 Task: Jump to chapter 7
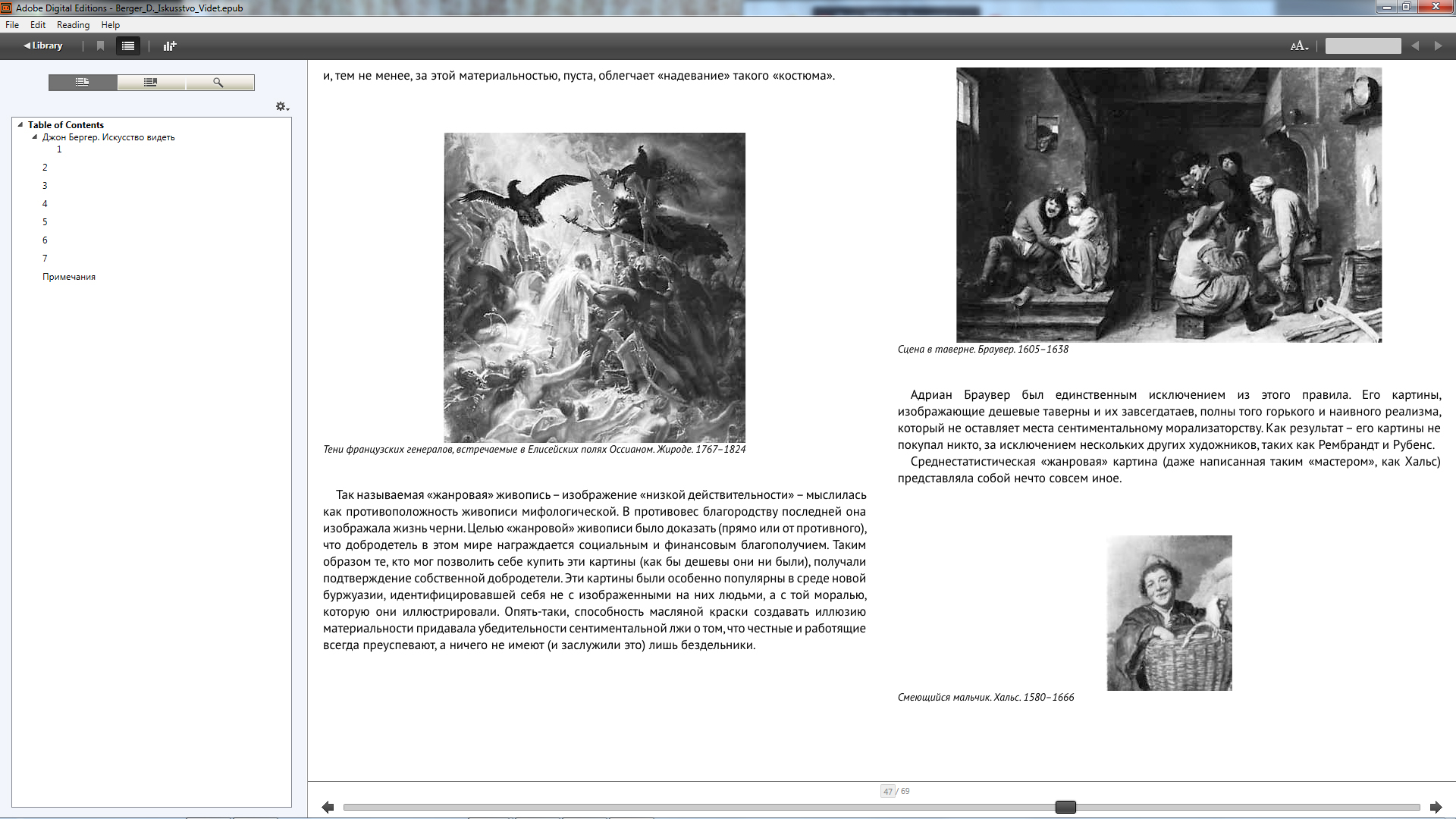coord(45,259)
